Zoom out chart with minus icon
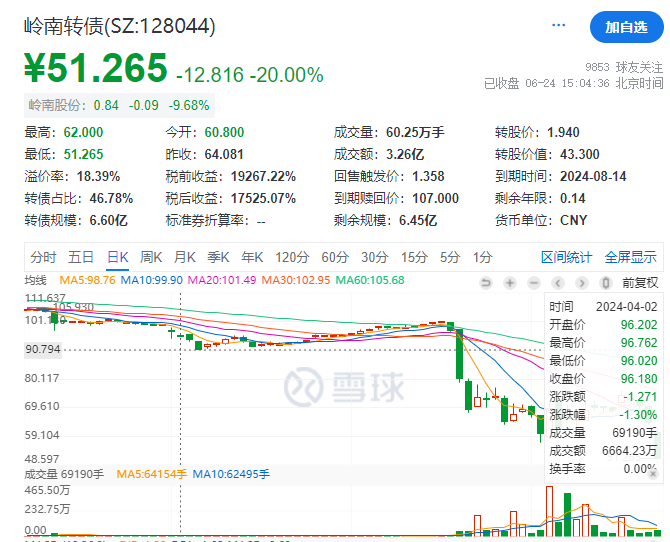 tap(534, 283)
